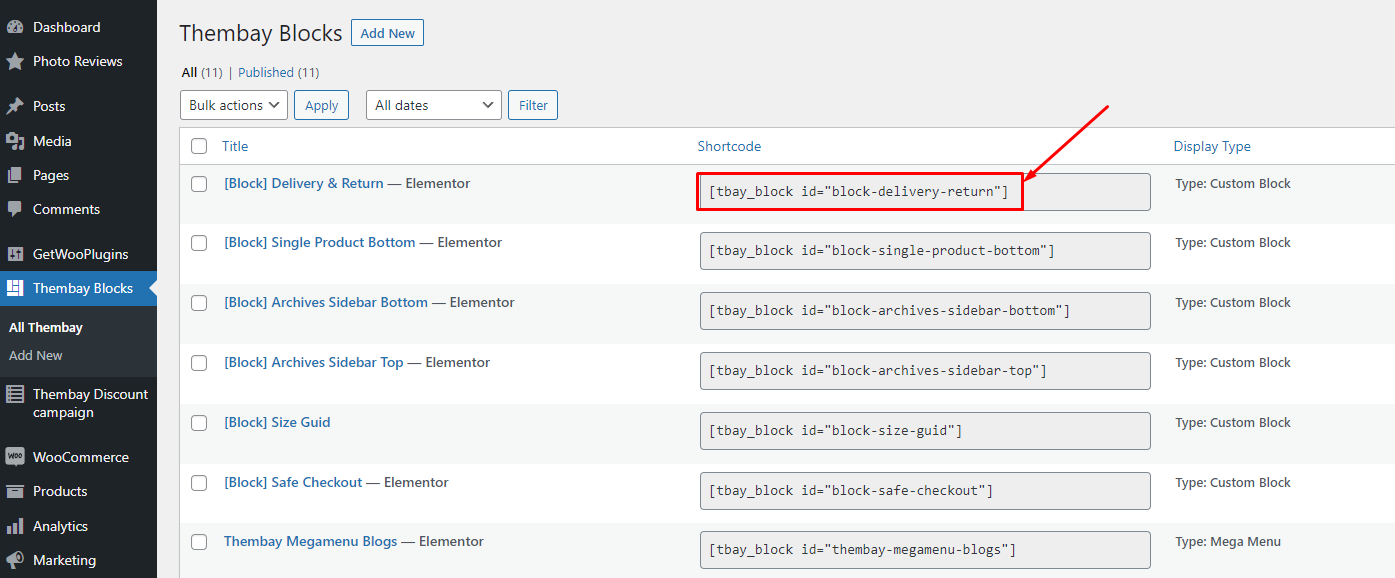Open the All dates filter dropdown
1395x578 pixels.
[x=434, y=105]
